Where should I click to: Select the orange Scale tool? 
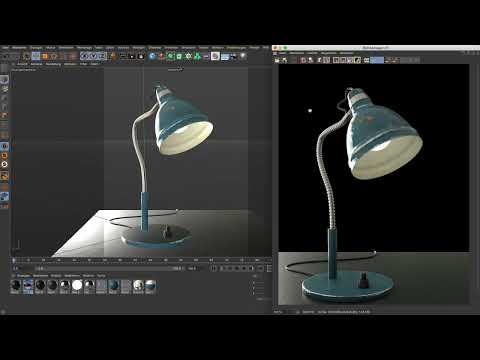point(45,56)
